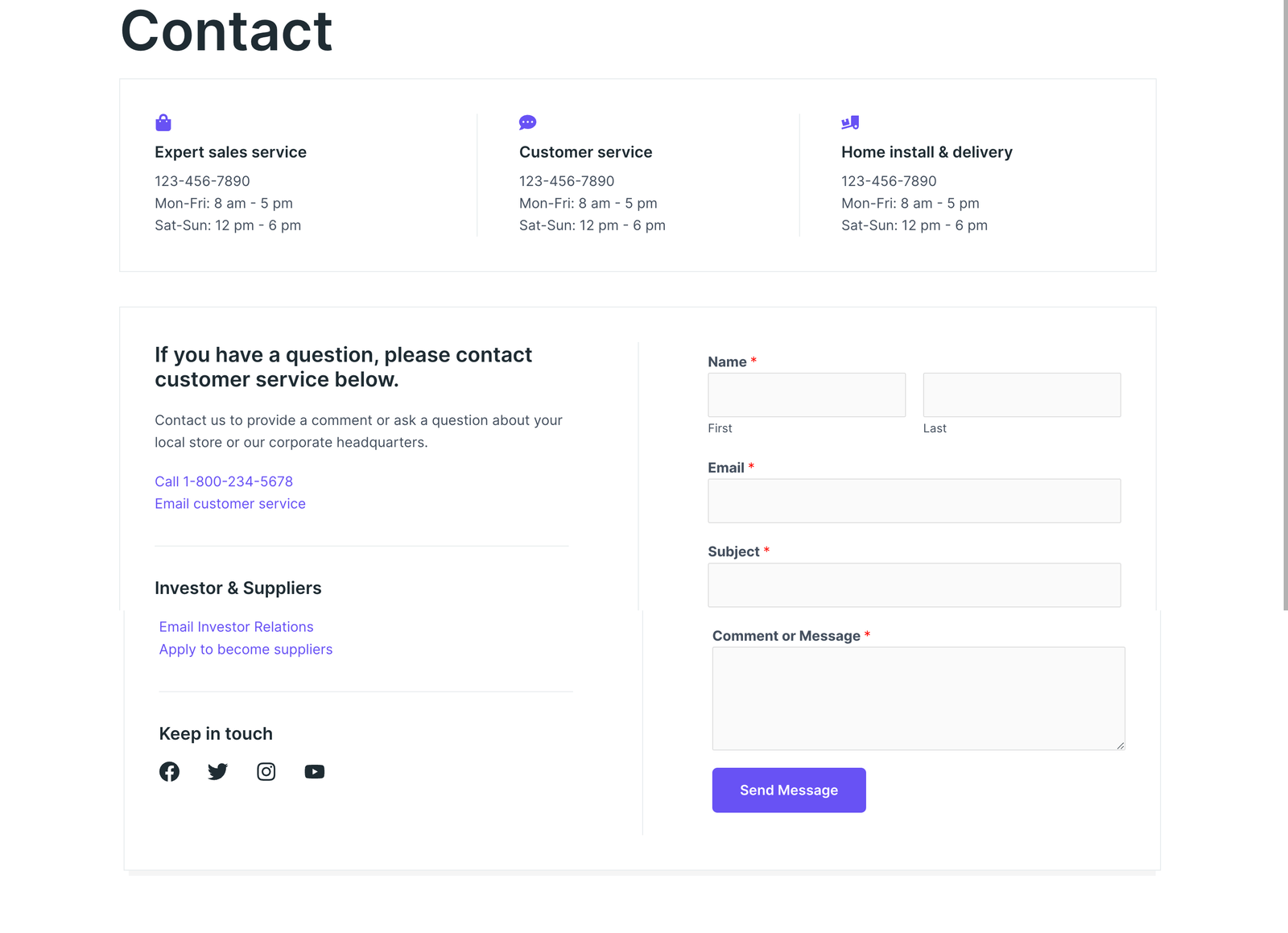The height and width of the screenshot is (933, 1288).
Task: Click into the Email input field
Action: 914,501
